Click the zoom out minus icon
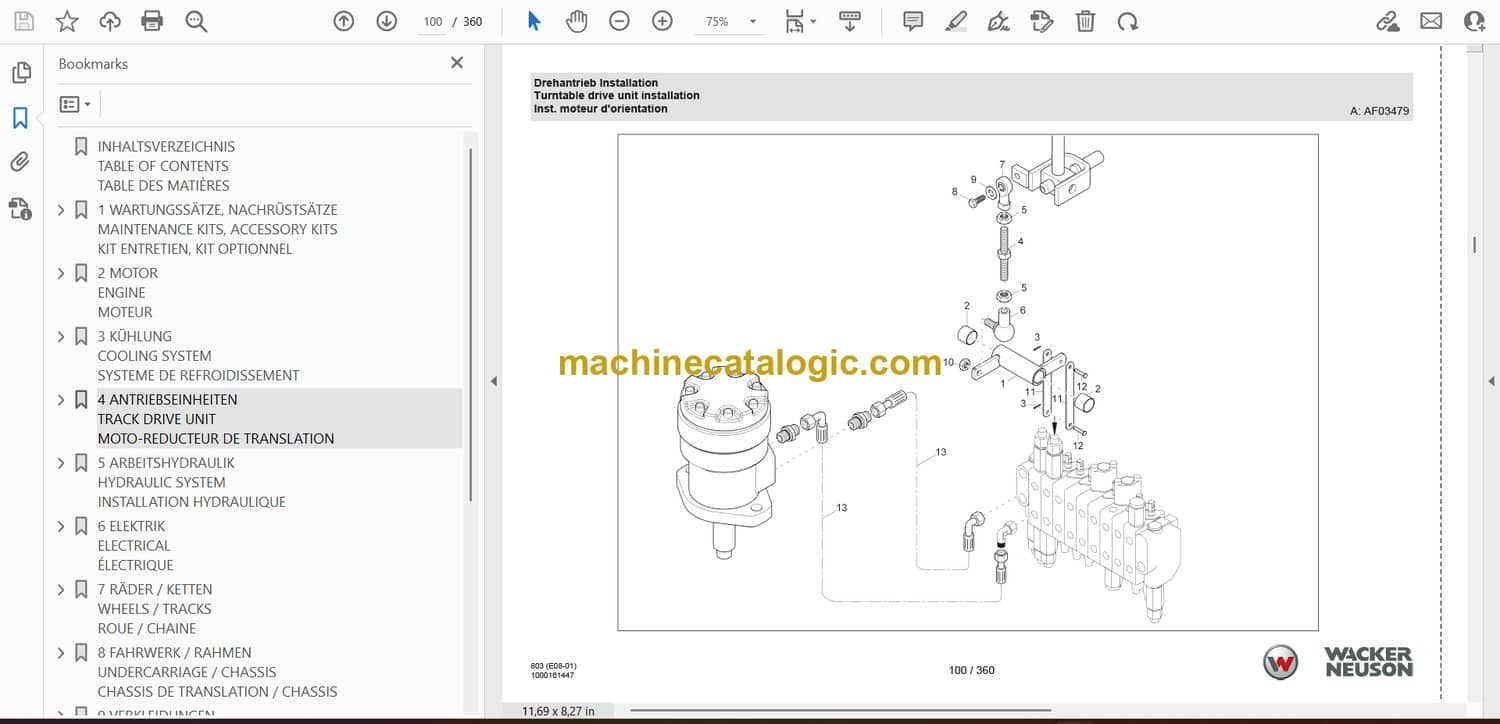Viewport: 1500px width, 724px height. [x=619, y=21]
